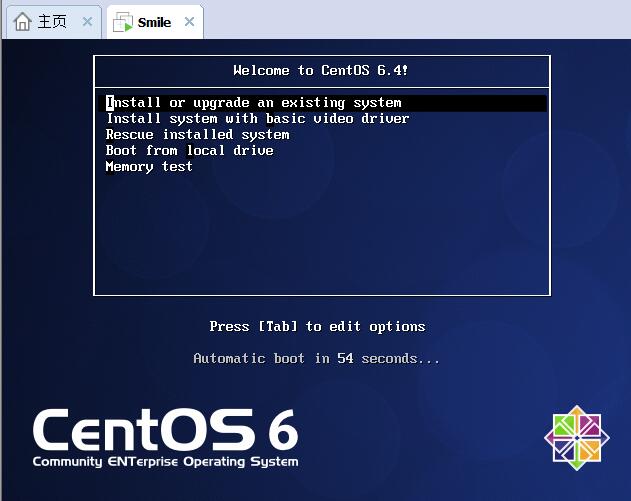The image size is (631, 501).
Task: Click the CentOS 6 logo text
Action: pyautogui.click(x=165, y=430)
